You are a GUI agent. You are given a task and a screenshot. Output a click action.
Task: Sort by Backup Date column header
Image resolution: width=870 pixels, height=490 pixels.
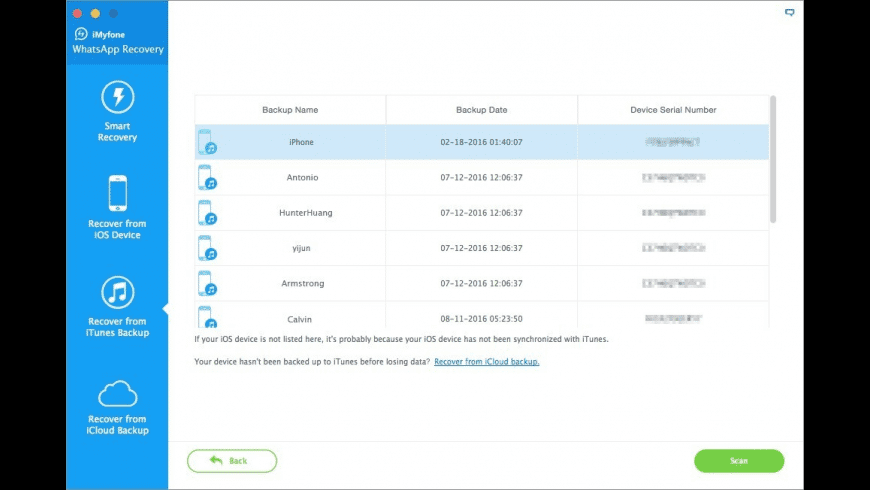pyautogui.click(x=482, y=110)
